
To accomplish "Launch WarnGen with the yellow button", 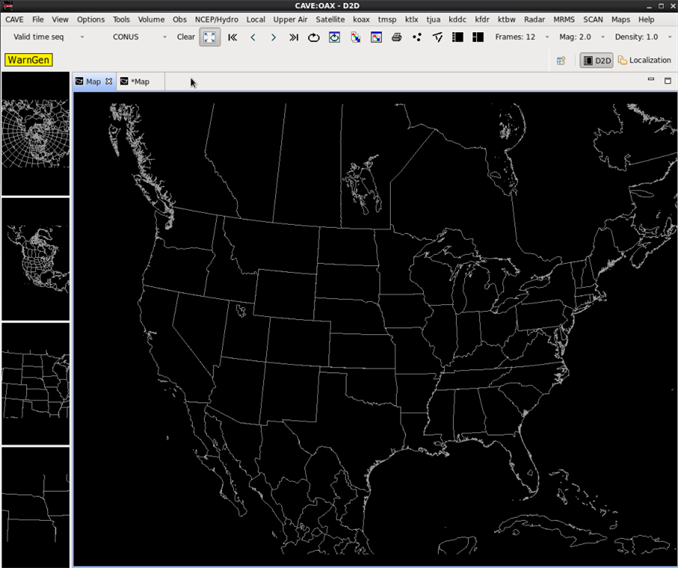I will click(29, 60).
